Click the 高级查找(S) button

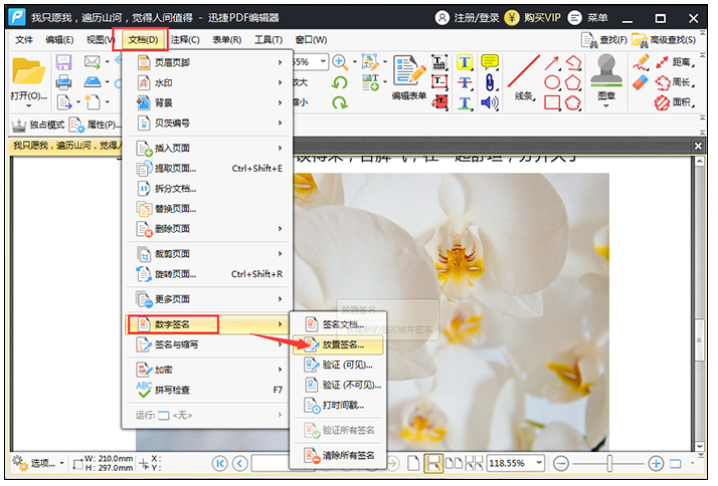click(x=664, y=40)
